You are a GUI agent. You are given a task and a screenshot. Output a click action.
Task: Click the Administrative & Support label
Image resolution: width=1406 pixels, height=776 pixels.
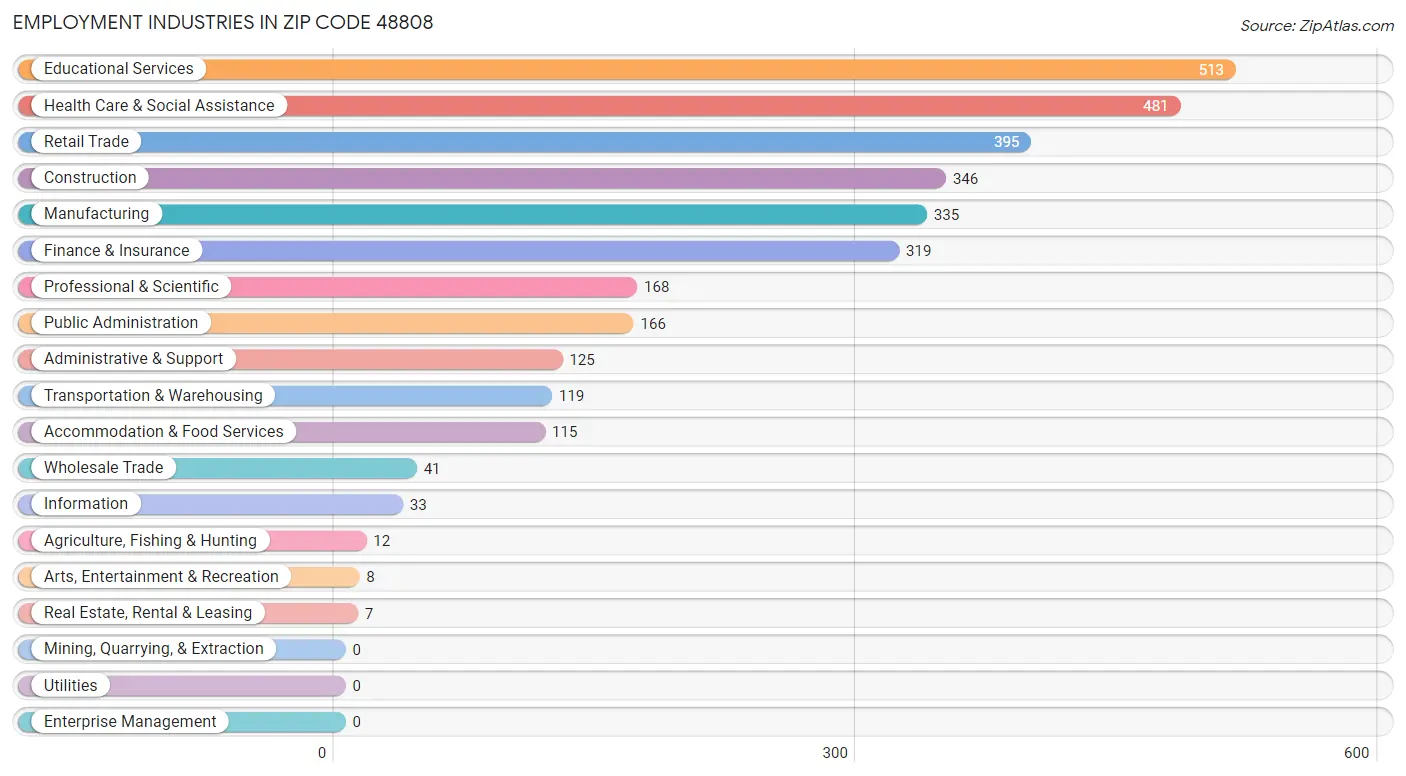(134, 359)
